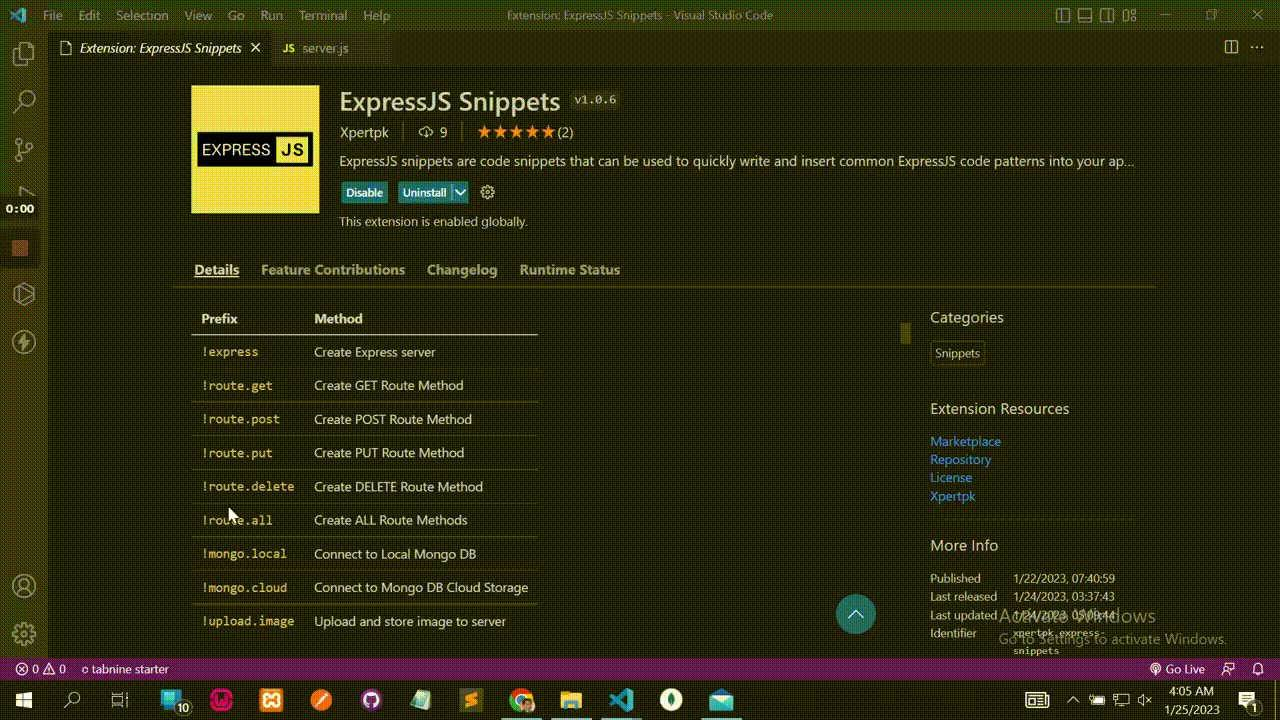Viewport: 1280px width, 720px height.
Task: Click the VS Code logo in the title bar
Action: pos(17,16)
